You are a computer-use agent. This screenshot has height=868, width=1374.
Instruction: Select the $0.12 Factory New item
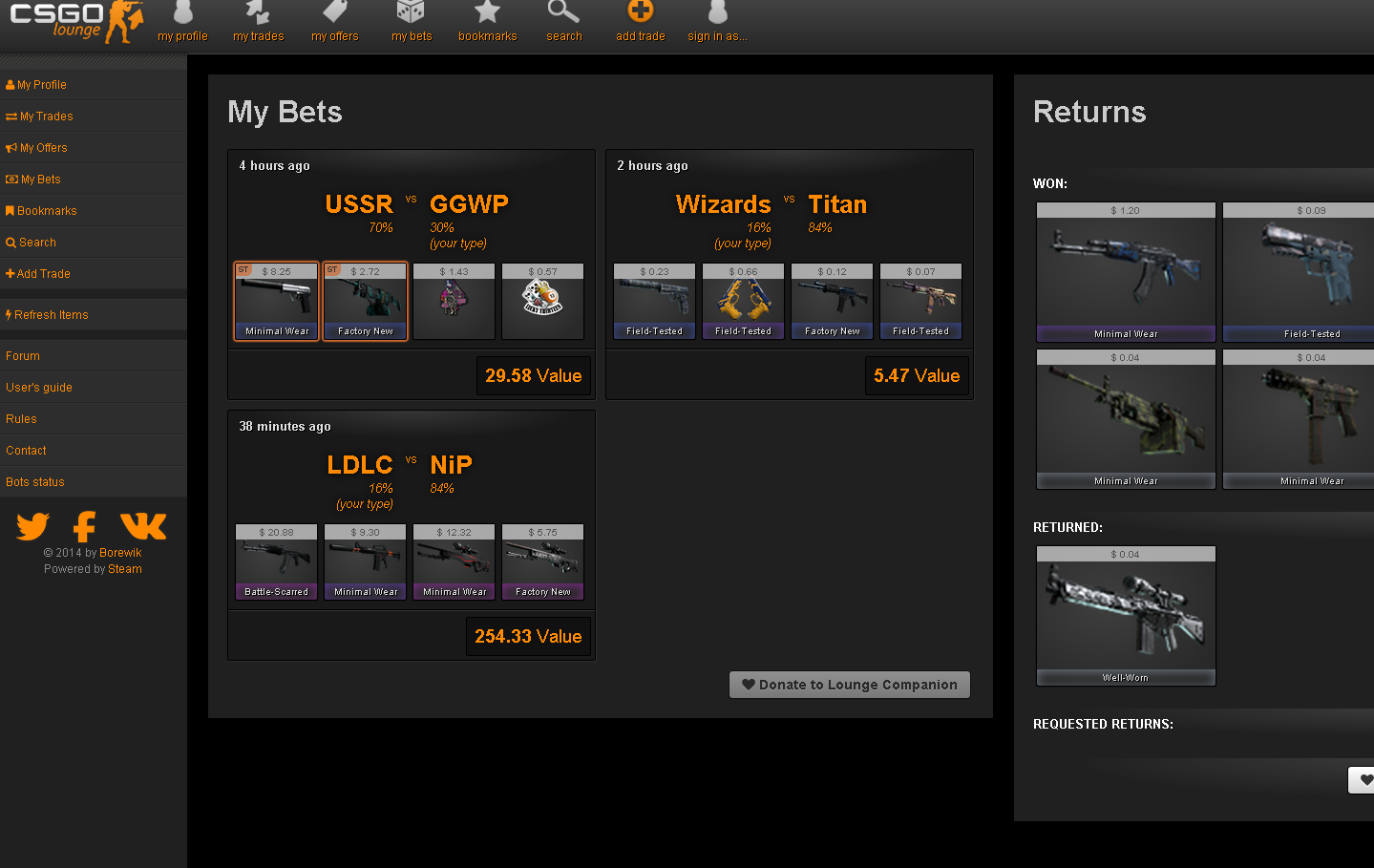833,301
